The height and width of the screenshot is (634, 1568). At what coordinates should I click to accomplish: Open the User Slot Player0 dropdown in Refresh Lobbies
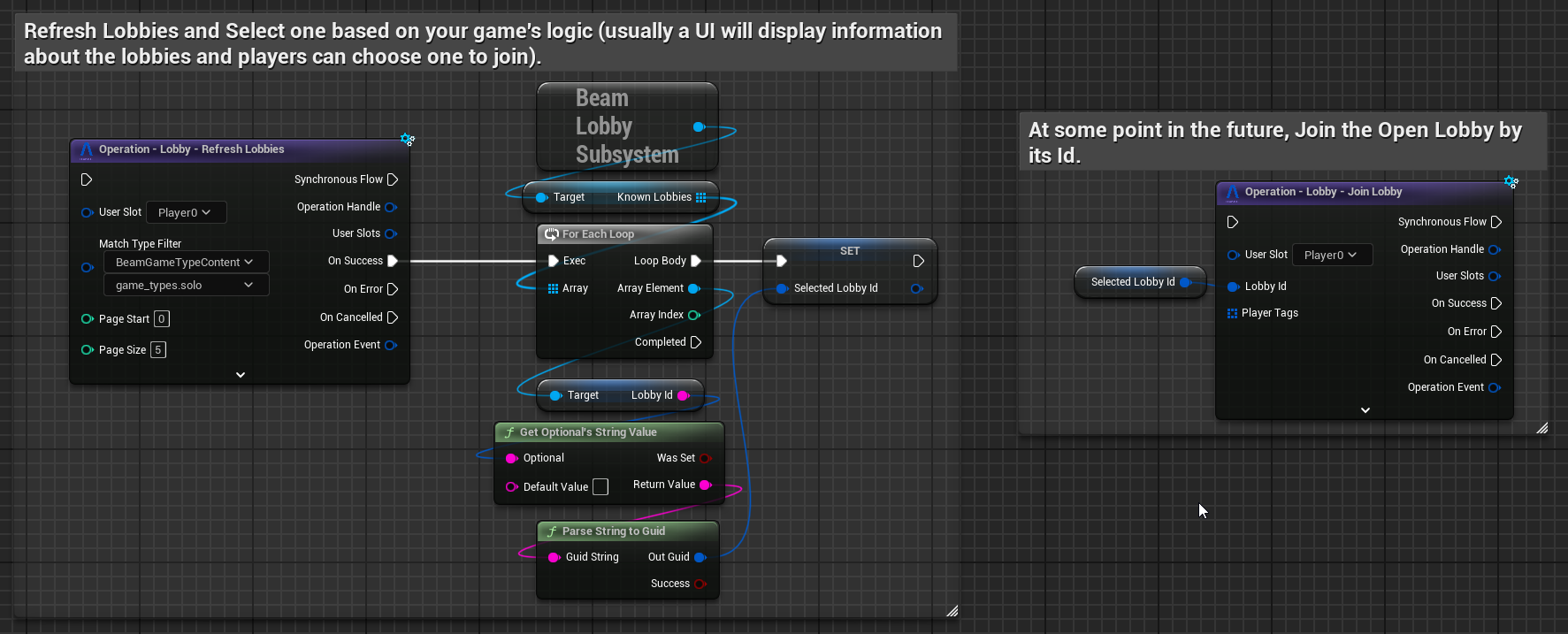coord(185,212)
